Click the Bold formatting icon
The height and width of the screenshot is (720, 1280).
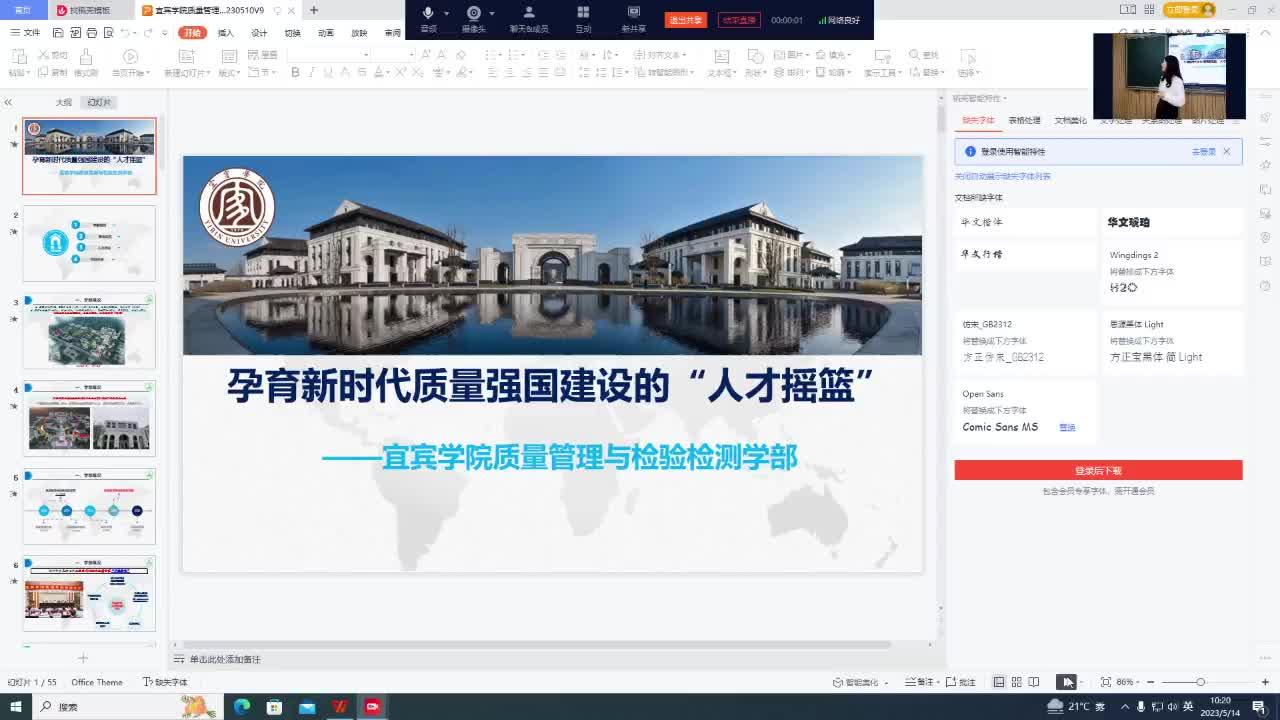click(295, 72)
